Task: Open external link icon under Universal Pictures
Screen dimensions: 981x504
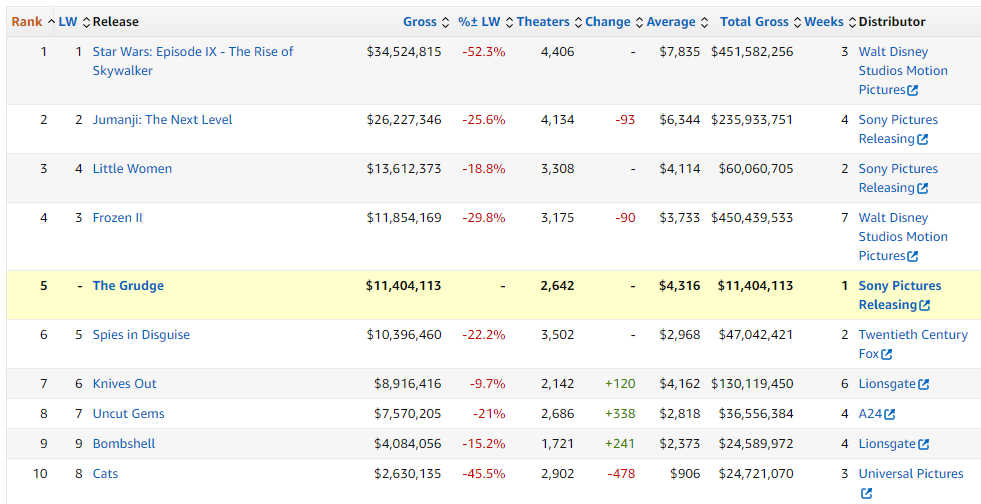Action: click(866, 493)
